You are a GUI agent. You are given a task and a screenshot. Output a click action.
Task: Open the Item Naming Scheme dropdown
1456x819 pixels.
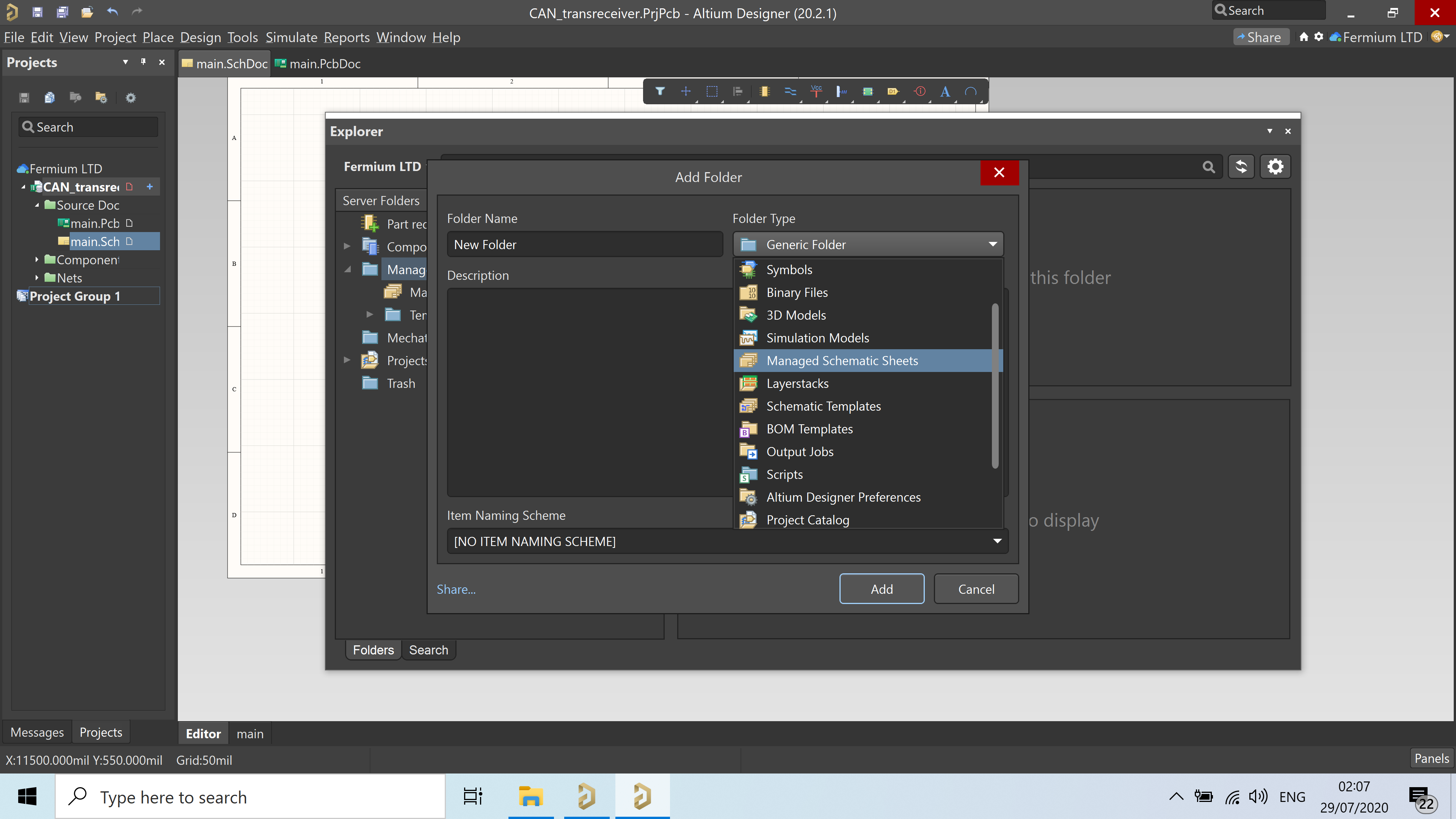point(997,541)
